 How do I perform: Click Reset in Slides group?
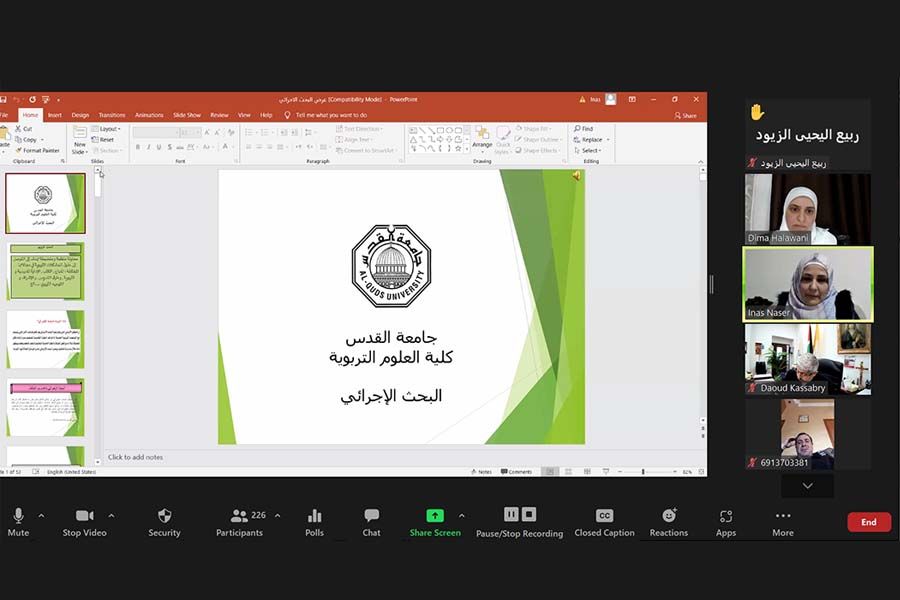coord(103,140)
